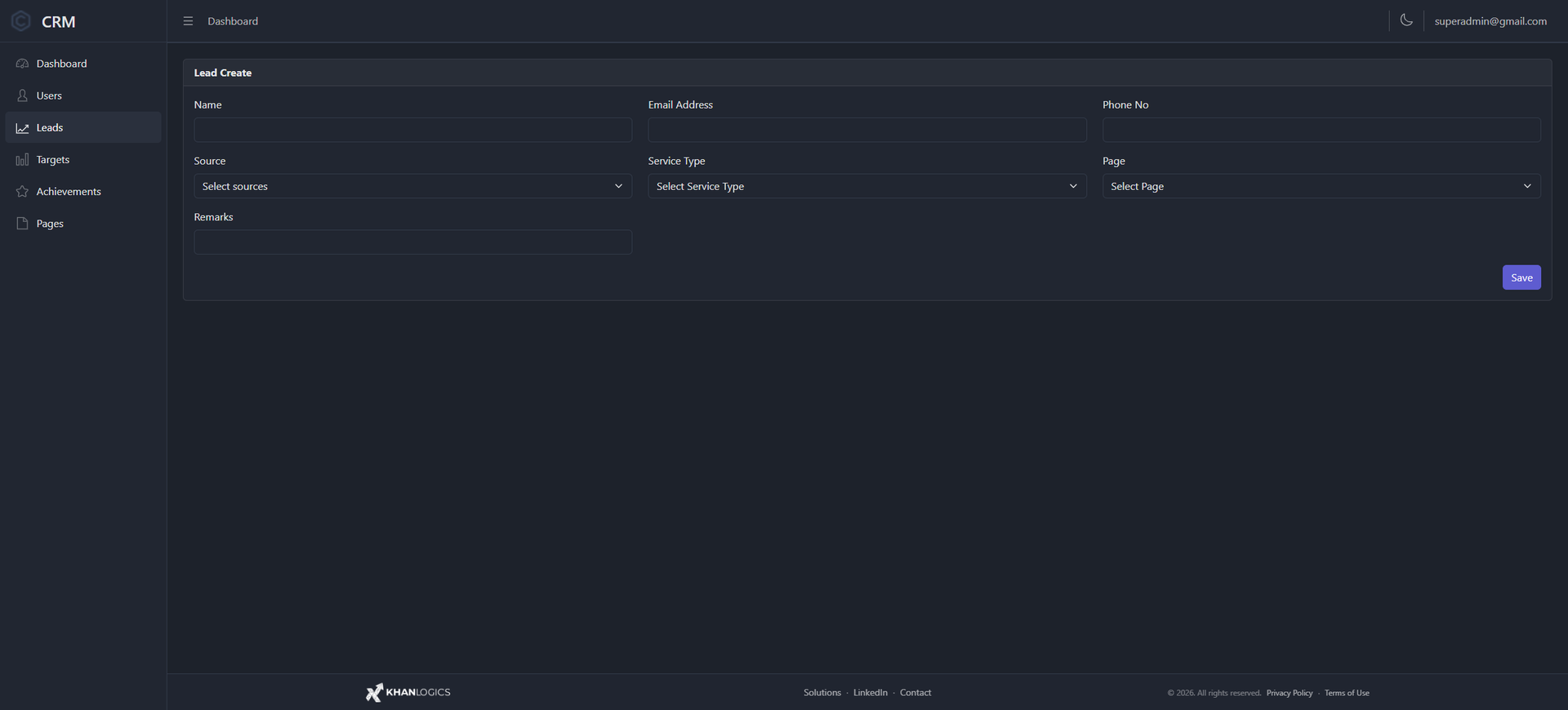1568x710 pixels.
Task: Open the Select Page dropdown
Action: point(1321,186)
